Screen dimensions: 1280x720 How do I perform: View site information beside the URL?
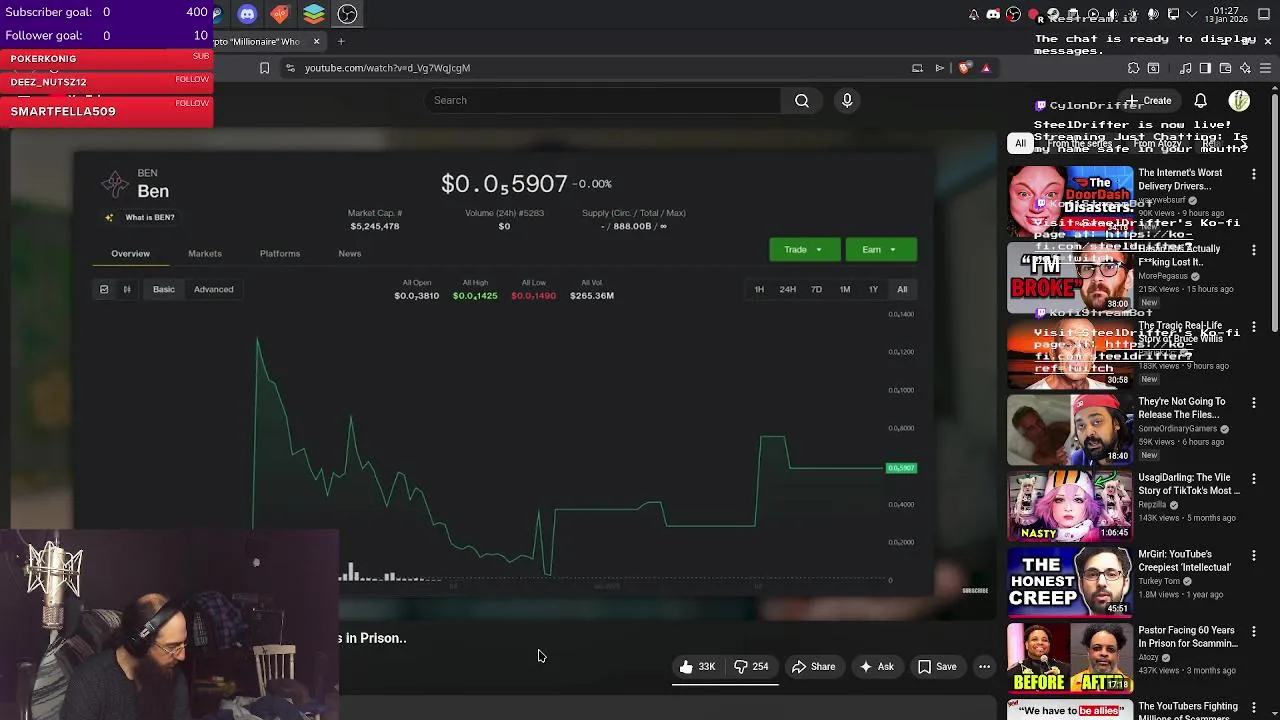[x=290, y=68]
